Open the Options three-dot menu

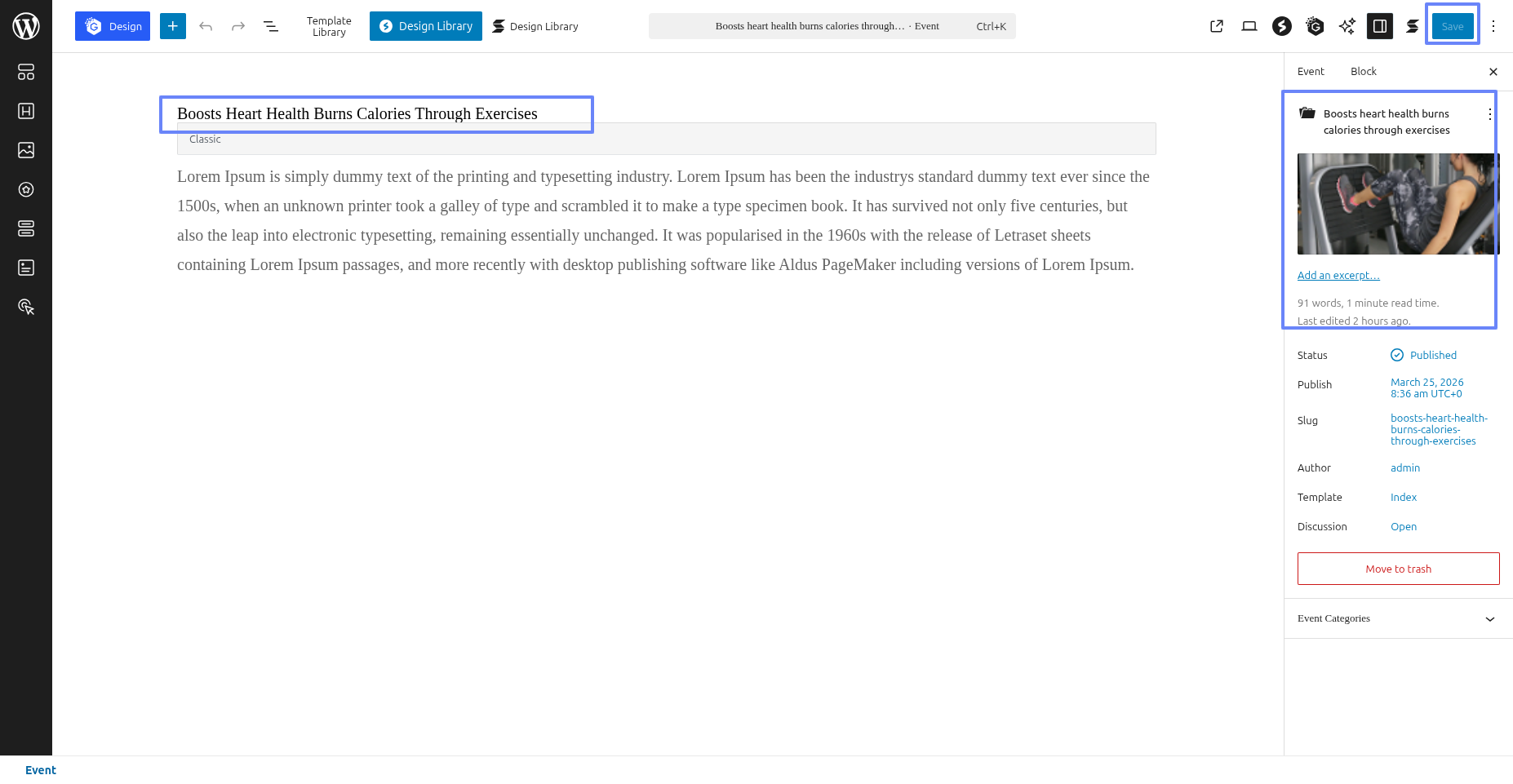pyautogui.click(x=1493, y=26)
